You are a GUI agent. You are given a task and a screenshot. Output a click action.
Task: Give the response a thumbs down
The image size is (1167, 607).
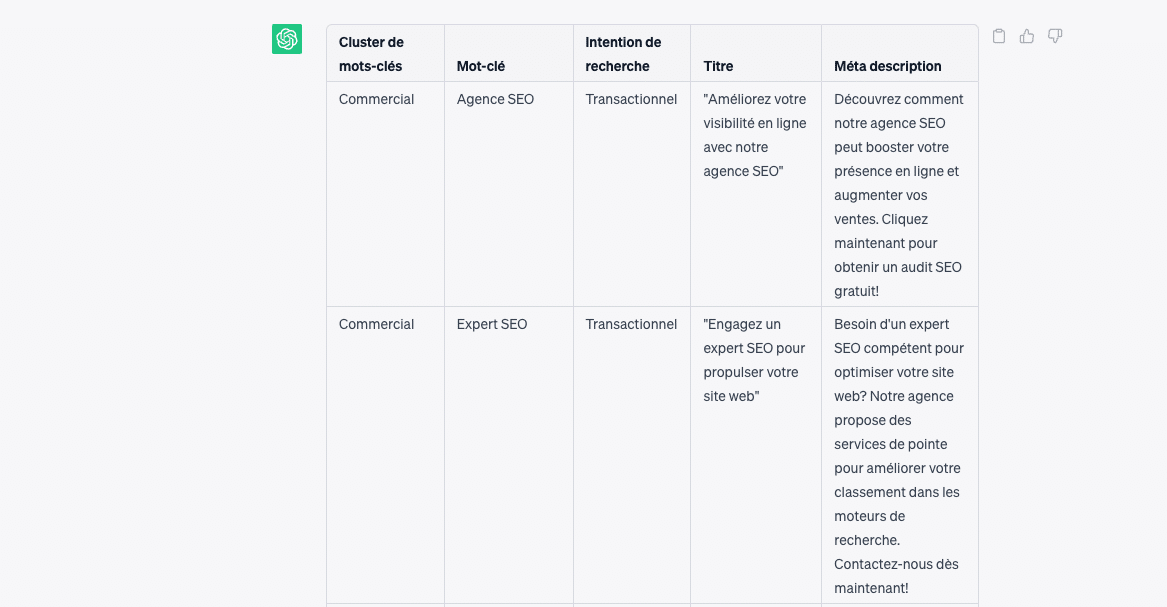[x=1055, y=37]
